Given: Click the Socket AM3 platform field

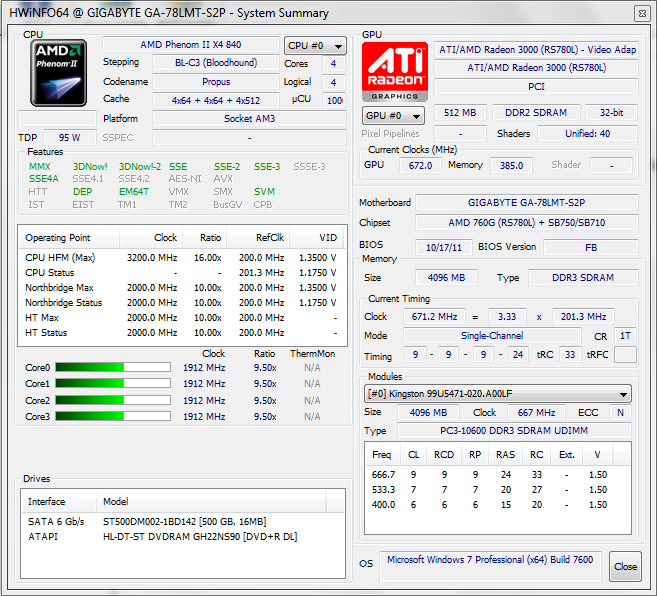Looking at the screenshot, I should [x=249, y=119].
